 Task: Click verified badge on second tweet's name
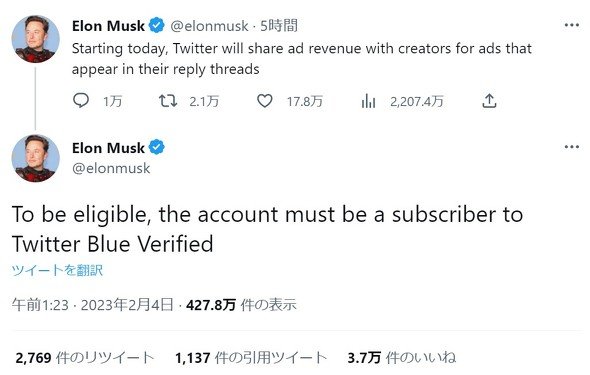(x=157, y=147)
